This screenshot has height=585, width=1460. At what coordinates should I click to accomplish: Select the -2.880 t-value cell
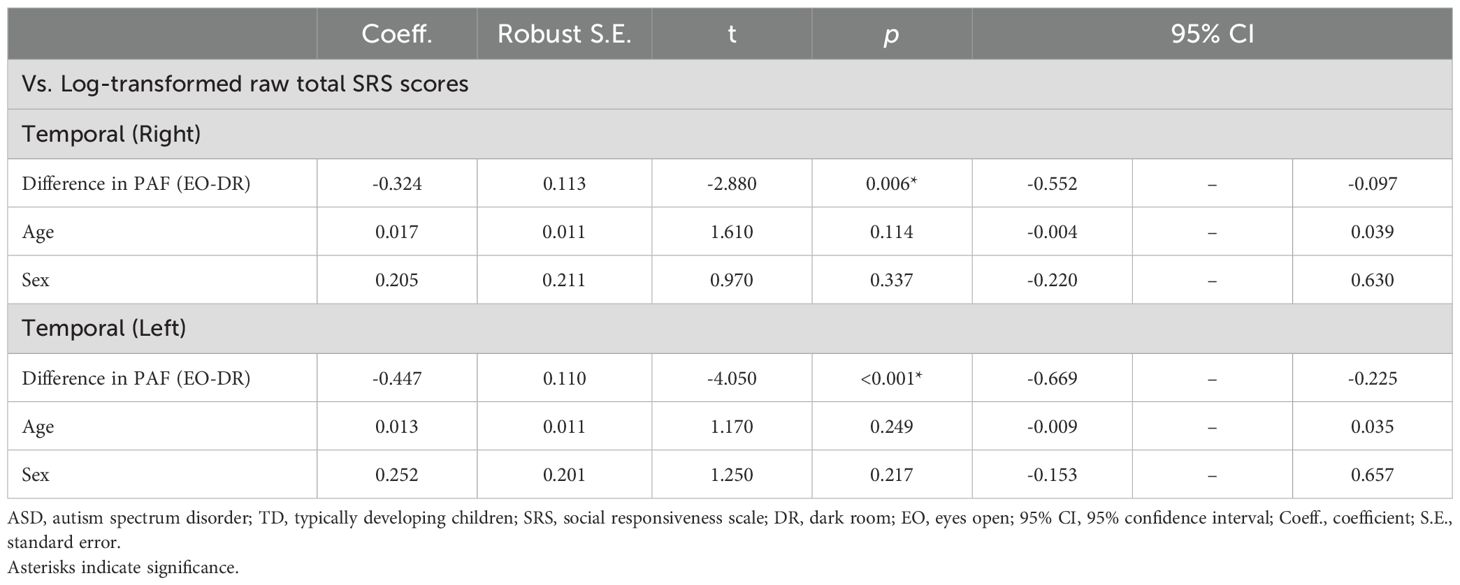(x=731, y=183)
